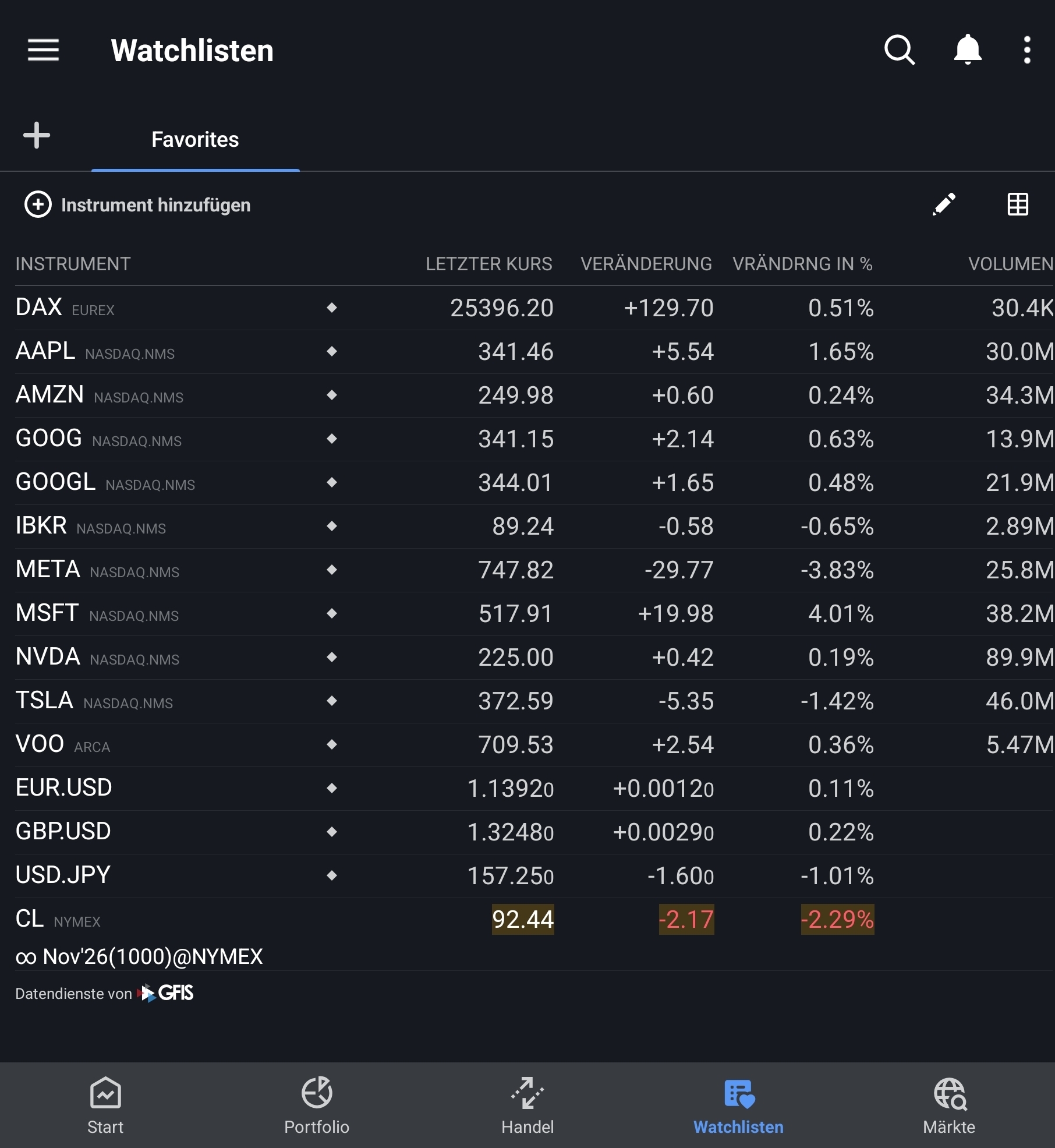This screenshot has height=1148, width=1055.
Task: Open the three-dot overflow menu
Action: pyautogui.click(x=1027, y=50)
